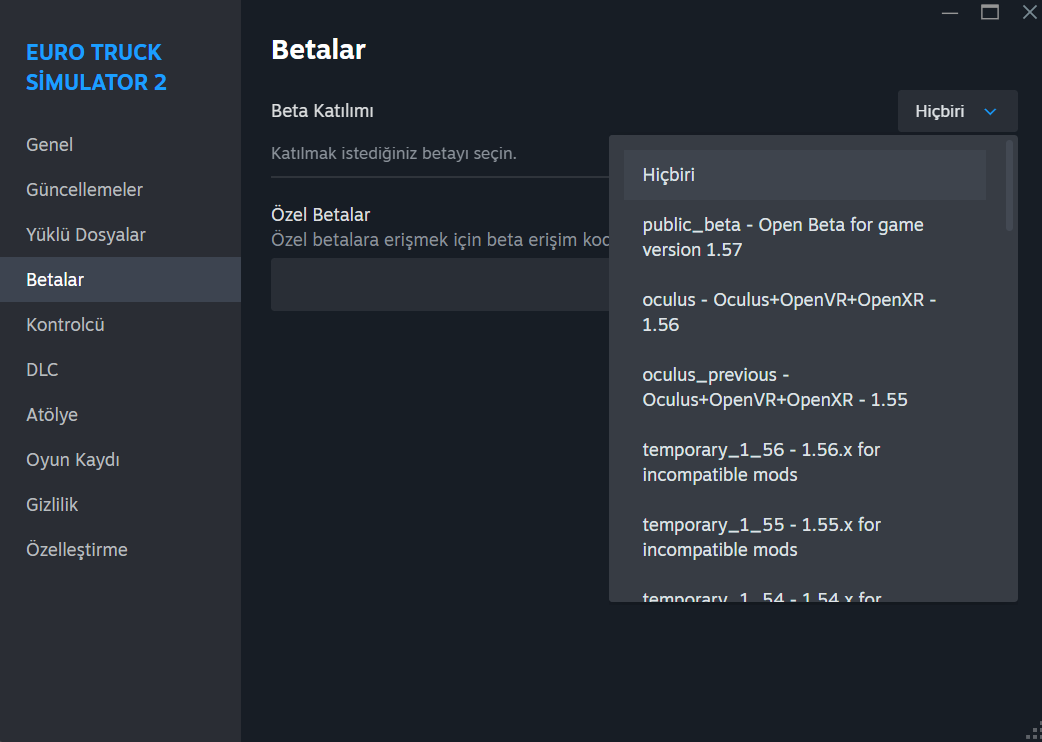This screenshot has height=742, width=1042.
Task: Select Gizlilik in the sidebar
Action: coord(120,505)
